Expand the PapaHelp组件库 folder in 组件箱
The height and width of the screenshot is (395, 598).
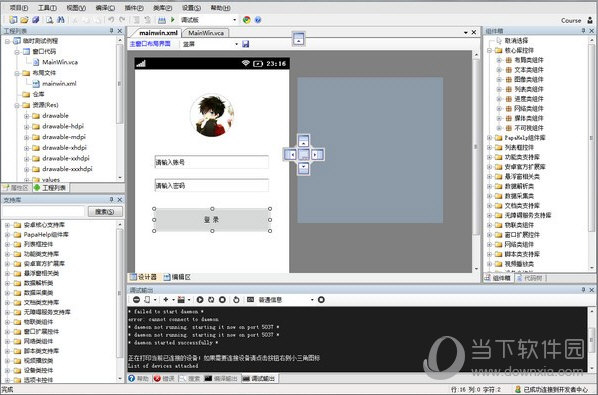tap(489, 138)
